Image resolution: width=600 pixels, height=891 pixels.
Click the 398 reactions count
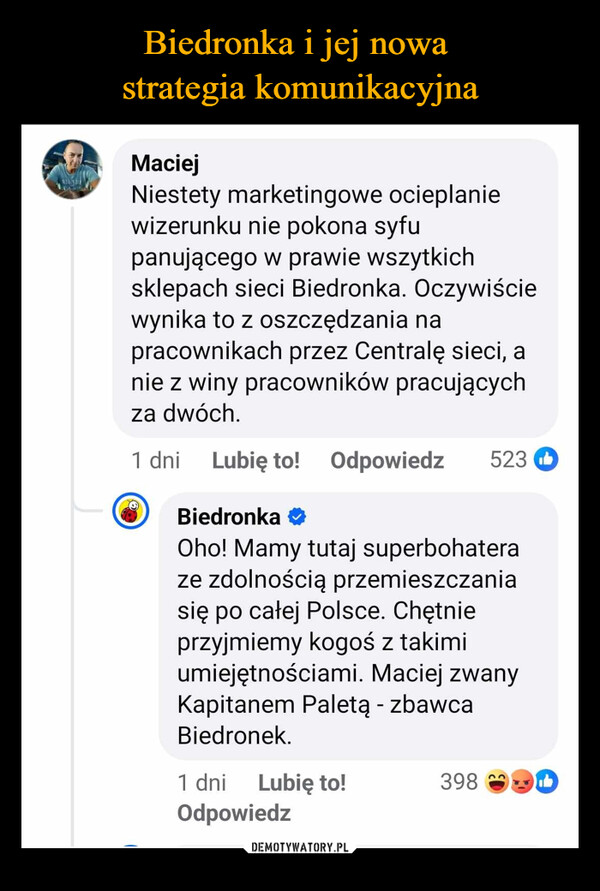(458, 782)
